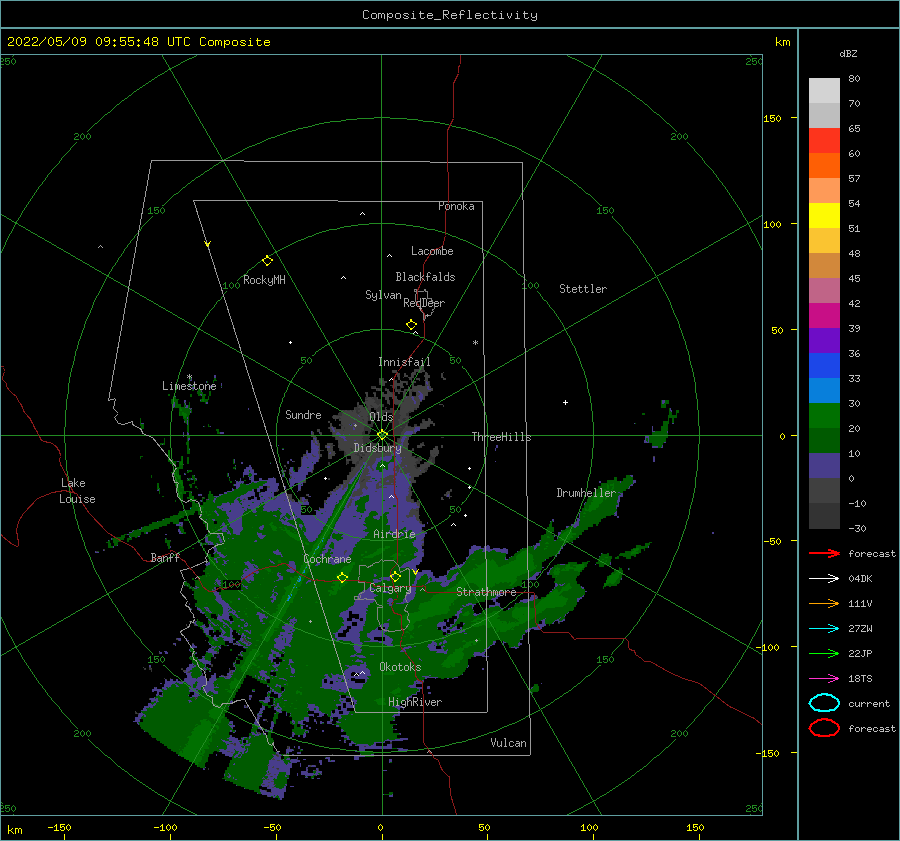Screen dimensions: 900x841
Task: Click the yellow diamond marker south of RedDeer
Action: [x=411, y=324]
